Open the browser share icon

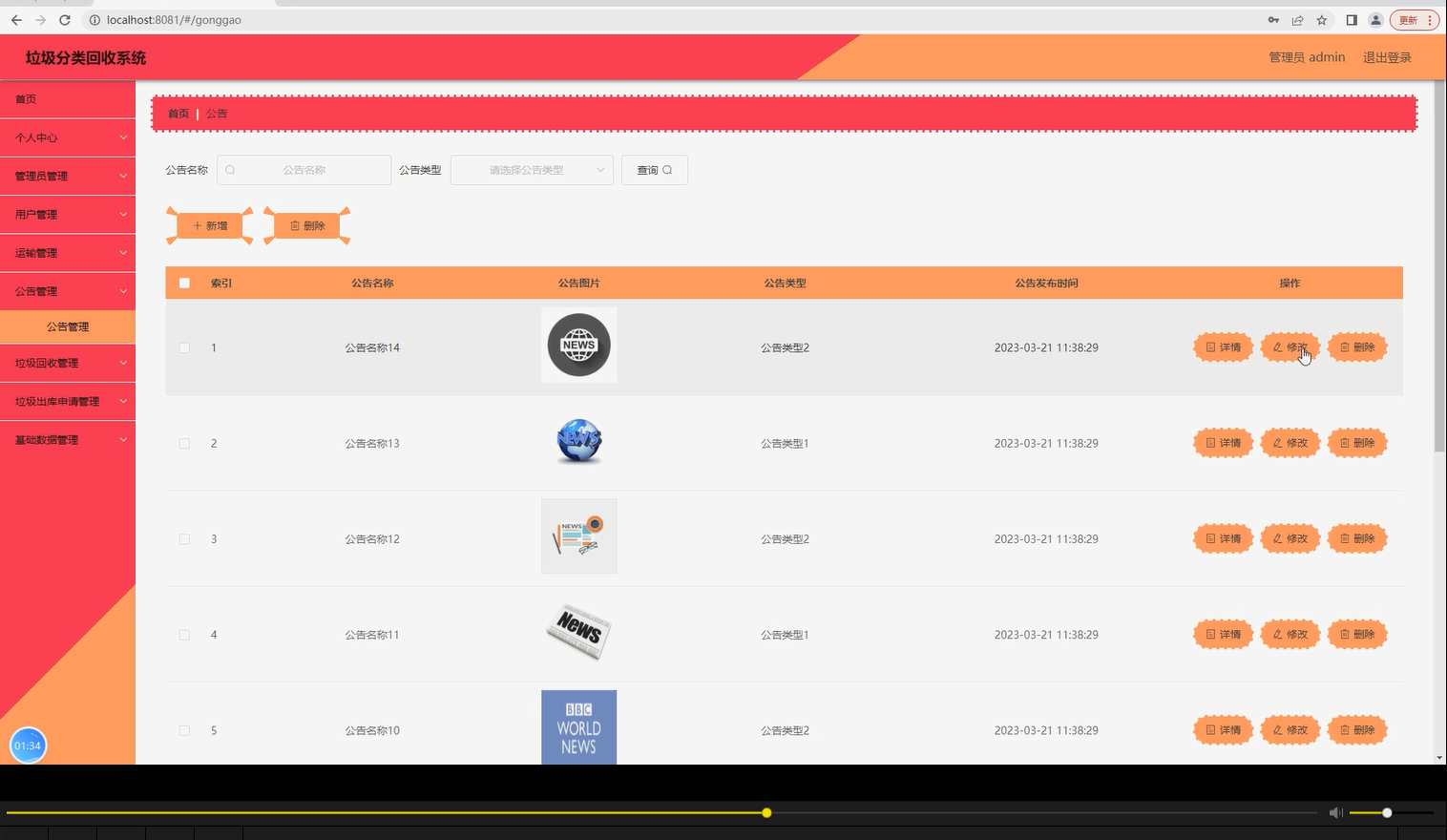tap(1298, 20)
